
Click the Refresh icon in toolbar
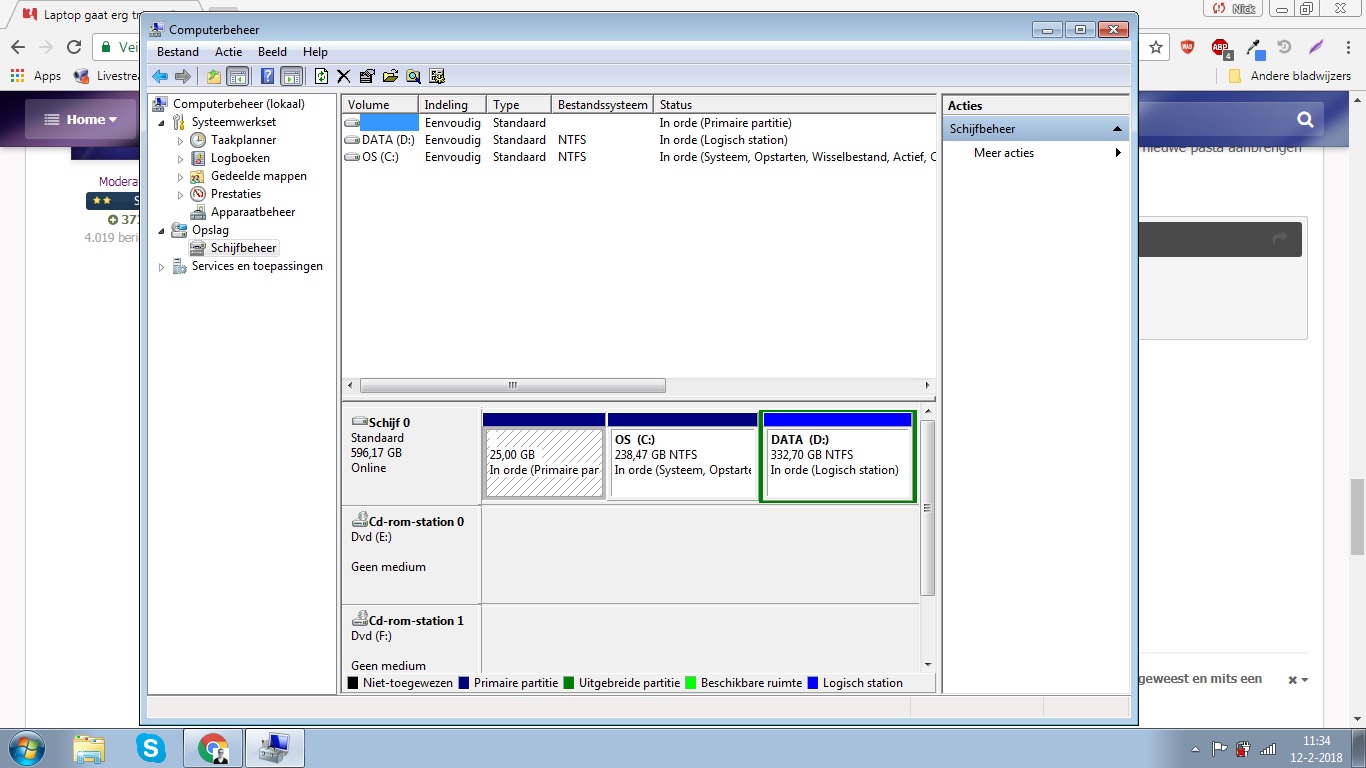(321, 76)
